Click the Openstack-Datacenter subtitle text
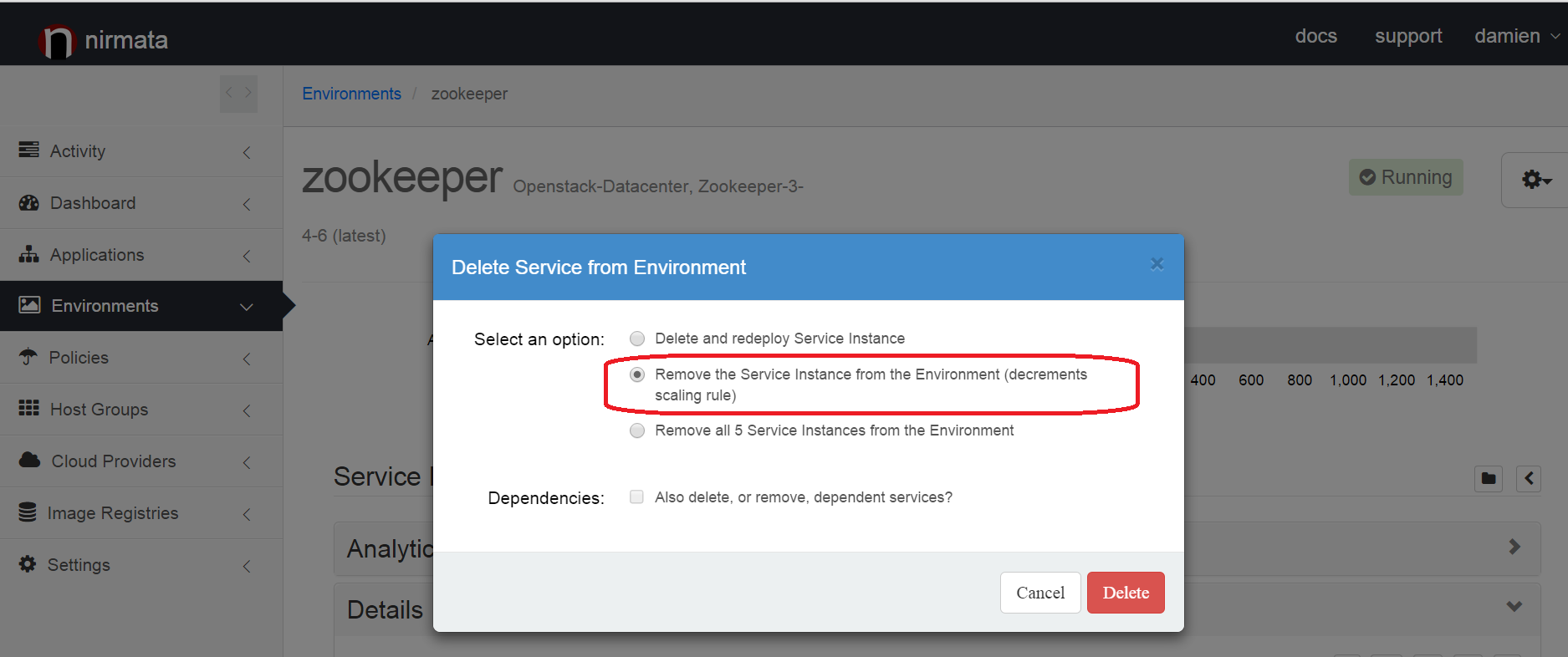Viewport: 1568px width, 657px height. pyautogui.click(x=658, y=186)
